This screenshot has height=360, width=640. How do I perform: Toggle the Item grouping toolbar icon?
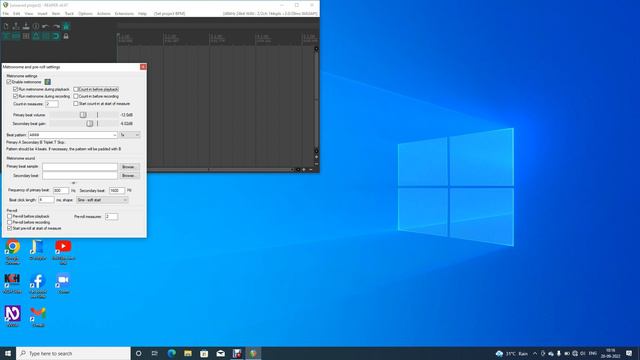[16, 36]
